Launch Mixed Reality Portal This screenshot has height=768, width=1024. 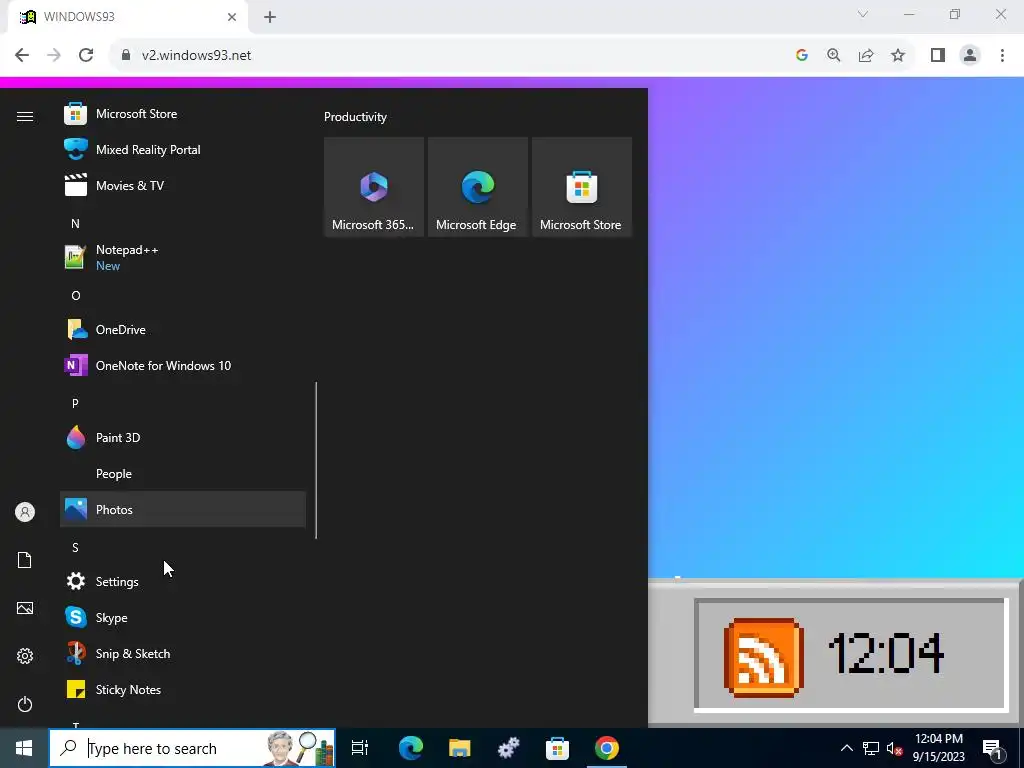pyautogui.click(x=183, y=150)
